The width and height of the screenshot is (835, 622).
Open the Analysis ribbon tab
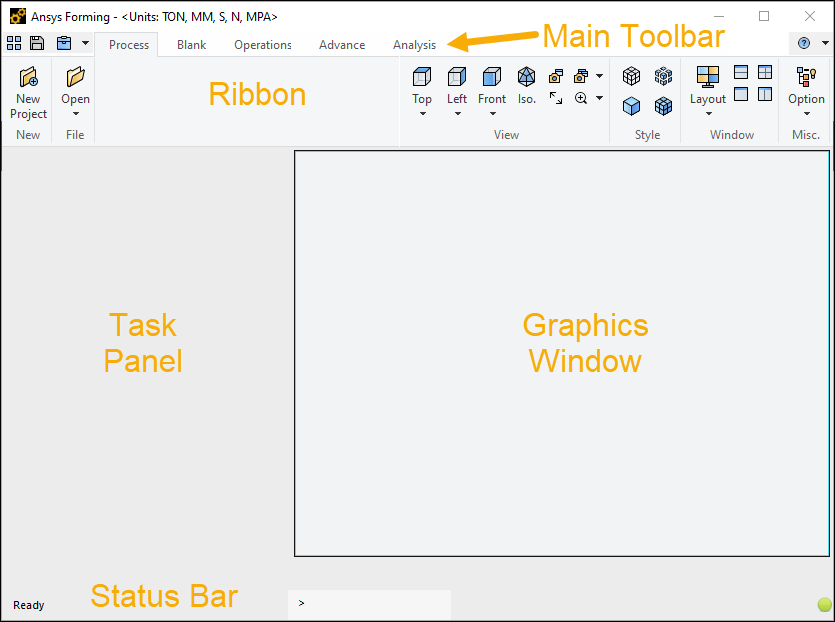click(x=414, y=44)
